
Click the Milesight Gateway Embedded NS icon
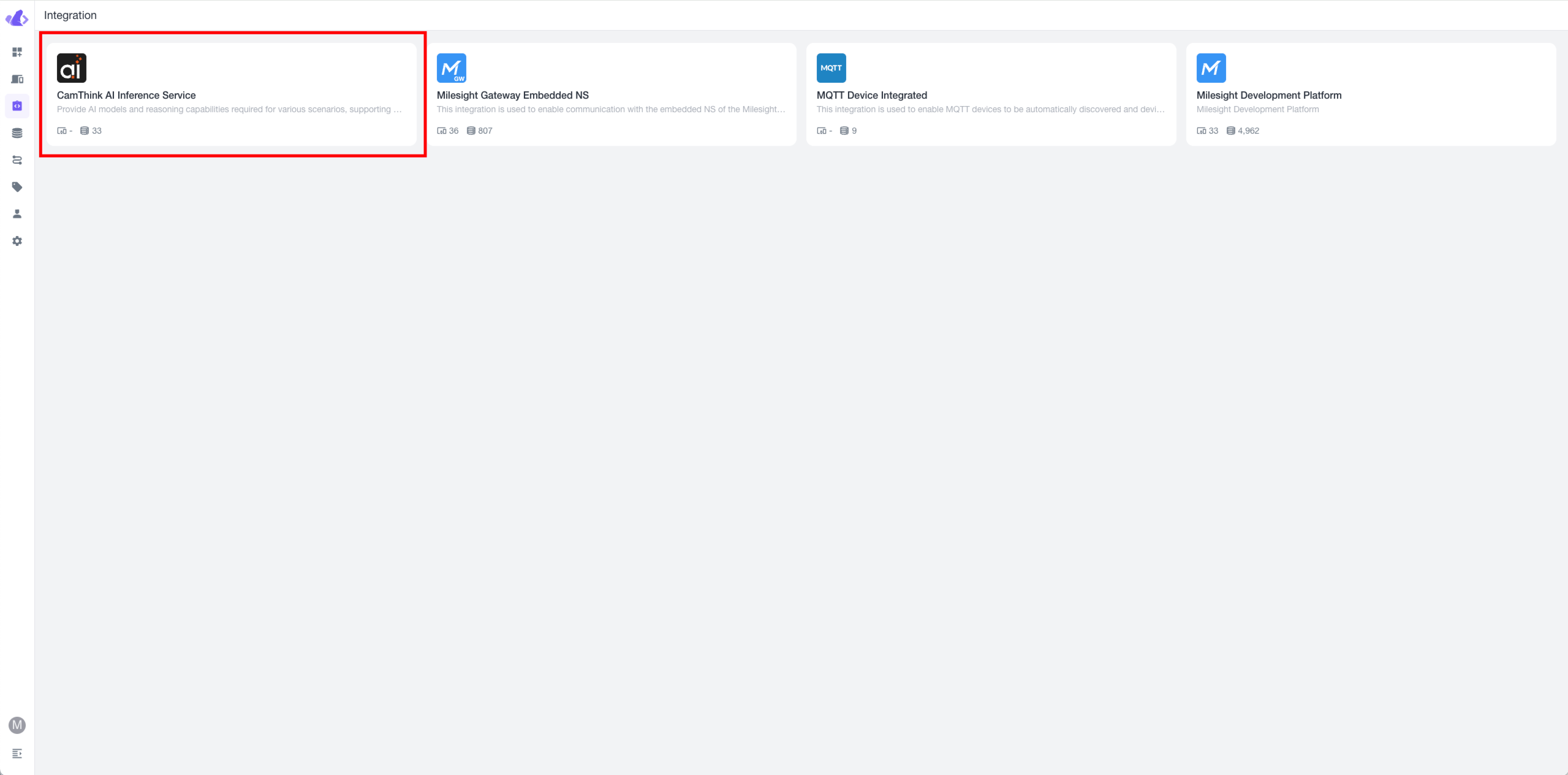pyautogui.click(x=451, y=67)
